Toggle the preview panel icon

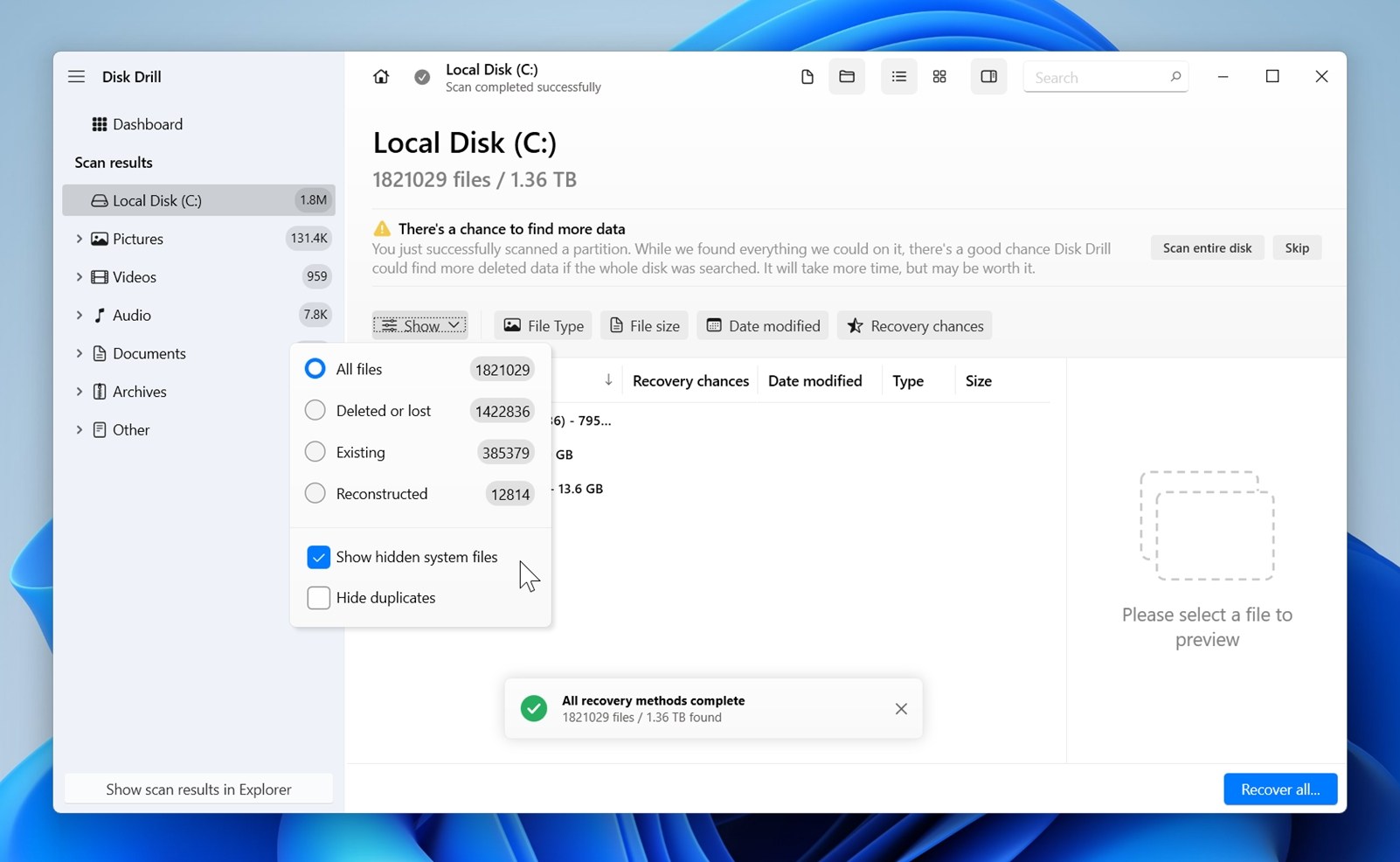(x=988, y=77)
